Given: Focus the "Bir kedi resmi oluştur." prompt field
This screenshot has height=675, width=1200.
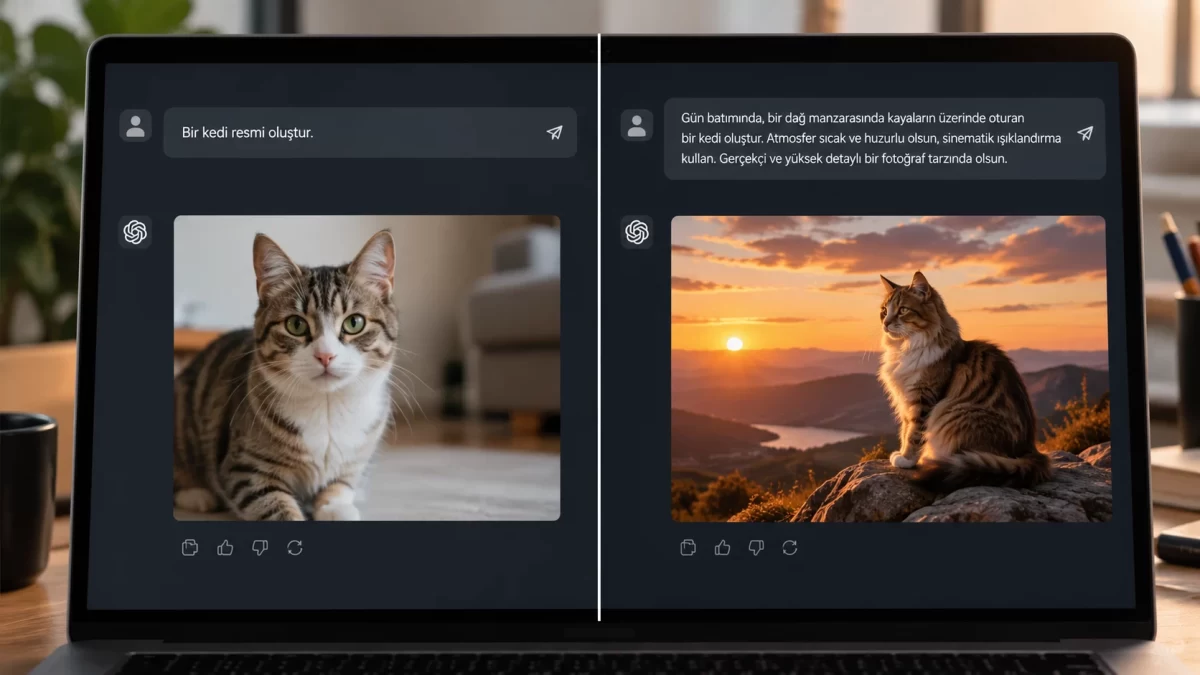Looking at the screenshot, I should click(370, 132).
